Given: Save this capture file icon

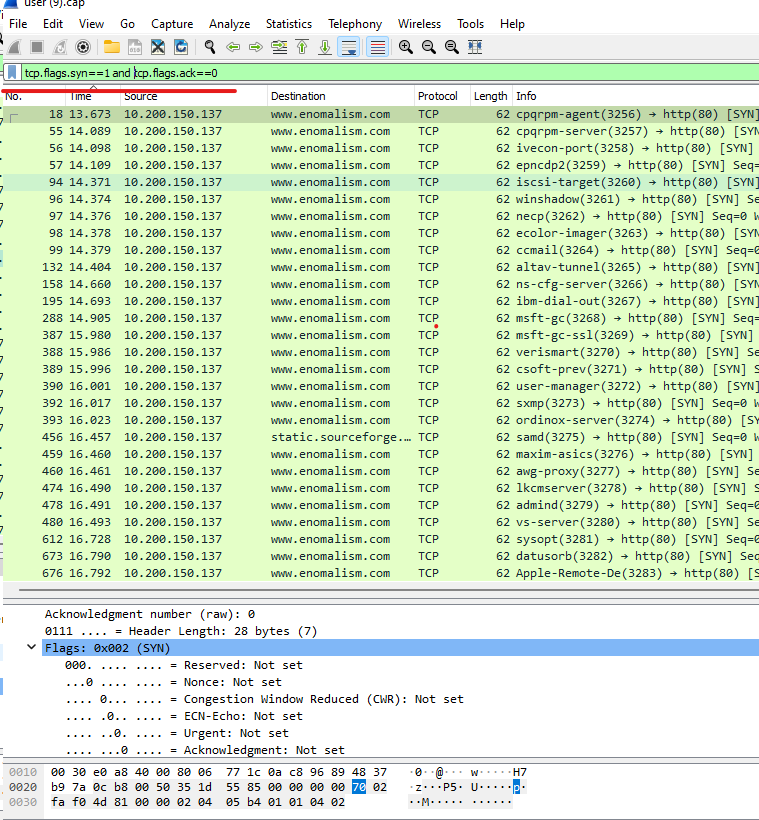Looking at the screenshot, I should pos(135,47).
